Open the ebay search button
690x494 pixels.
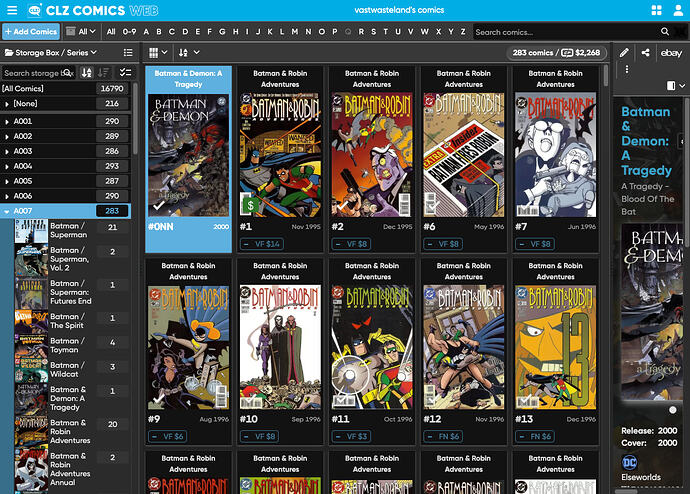point(671,53)
